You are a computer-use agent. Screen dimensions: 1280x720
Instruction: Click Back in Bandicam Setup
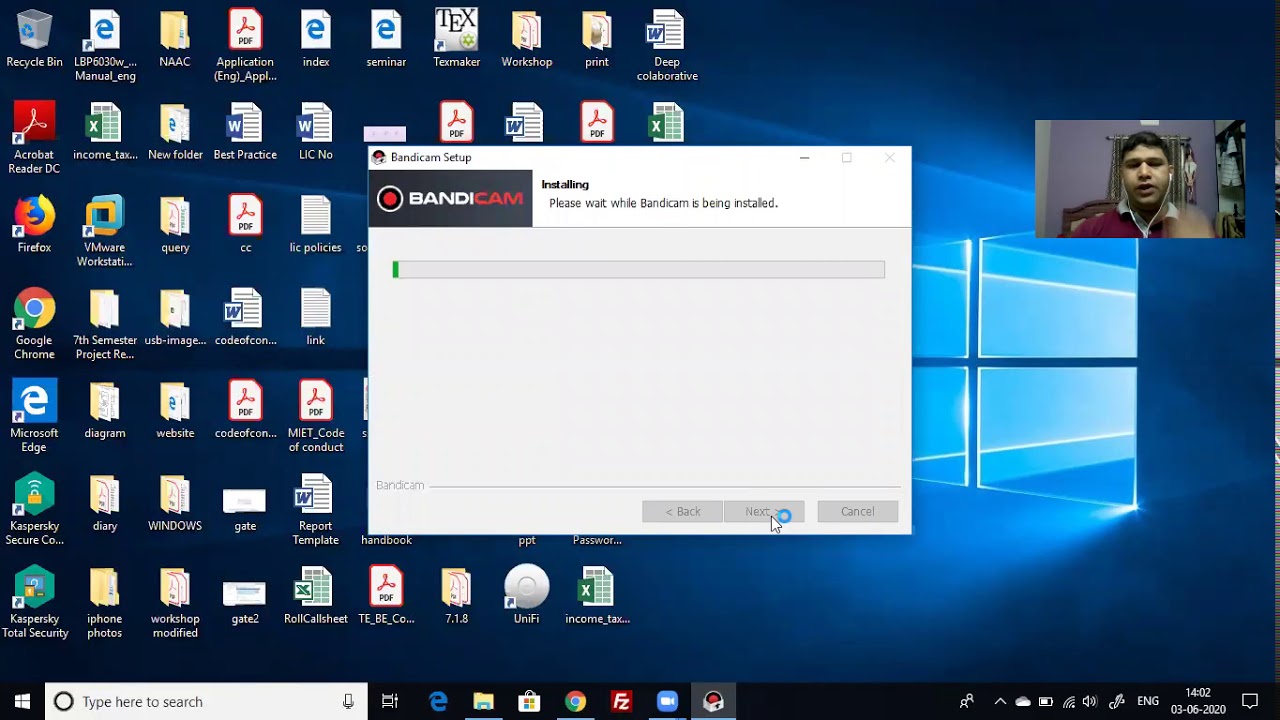tap(682, 512)
